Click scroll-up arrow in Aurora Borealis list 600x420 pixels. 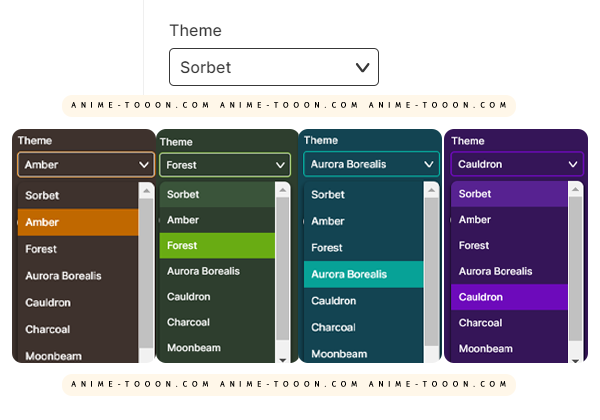click(432, 190)
